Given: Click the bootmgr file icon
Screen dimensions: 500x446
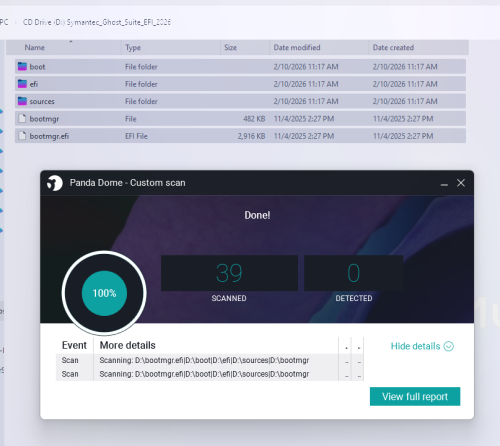Looking at the screenshot, I should tap(22, 118).
